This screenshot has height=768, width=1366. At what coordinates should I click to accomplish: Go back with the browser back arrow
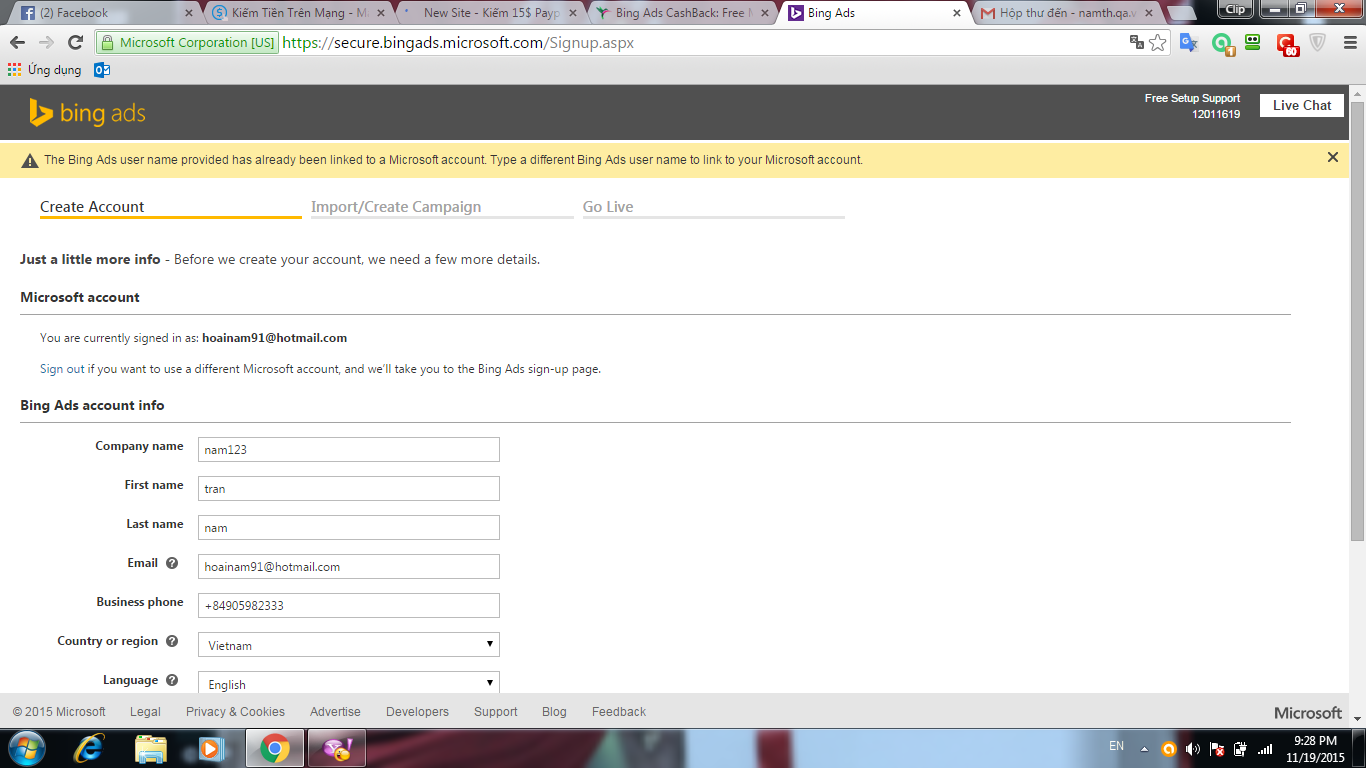(17, 43)
